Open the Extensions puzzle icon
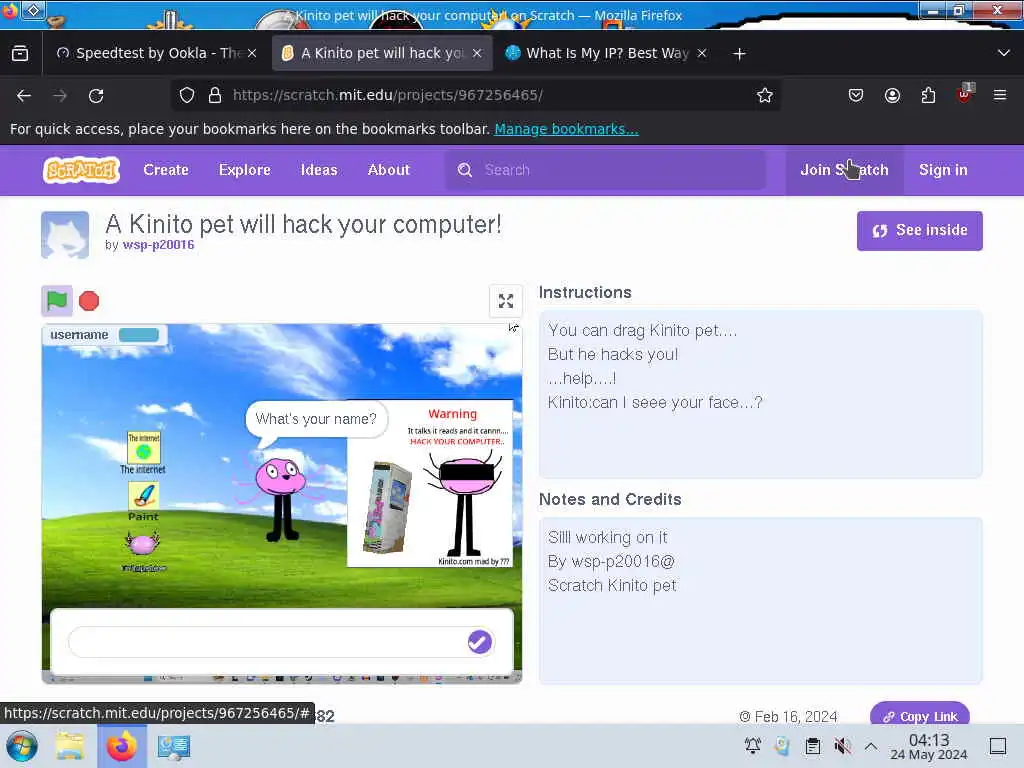Screen dimensions: 1024x768 (928, 95)
